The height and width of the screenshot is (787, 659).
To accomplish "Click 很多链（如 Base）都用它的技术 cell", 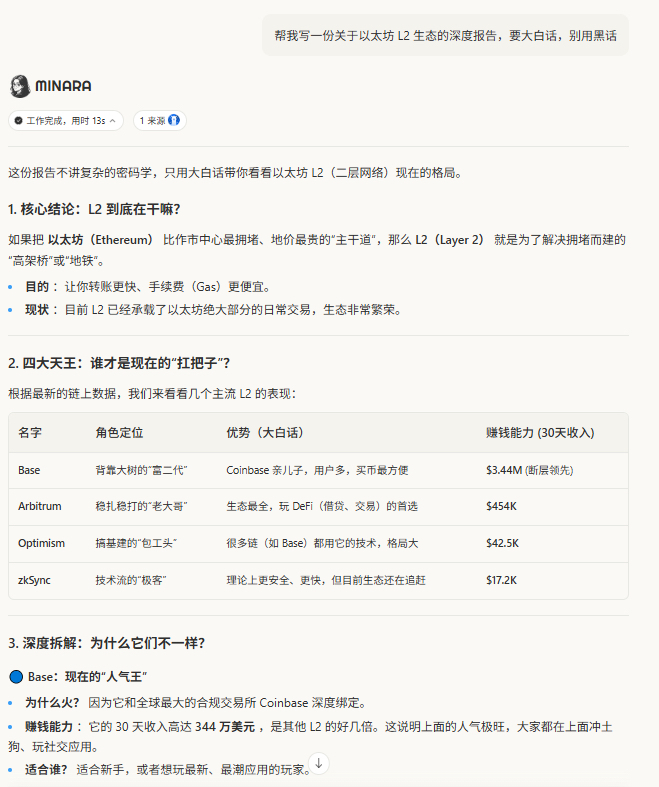I will pos(322,544).
